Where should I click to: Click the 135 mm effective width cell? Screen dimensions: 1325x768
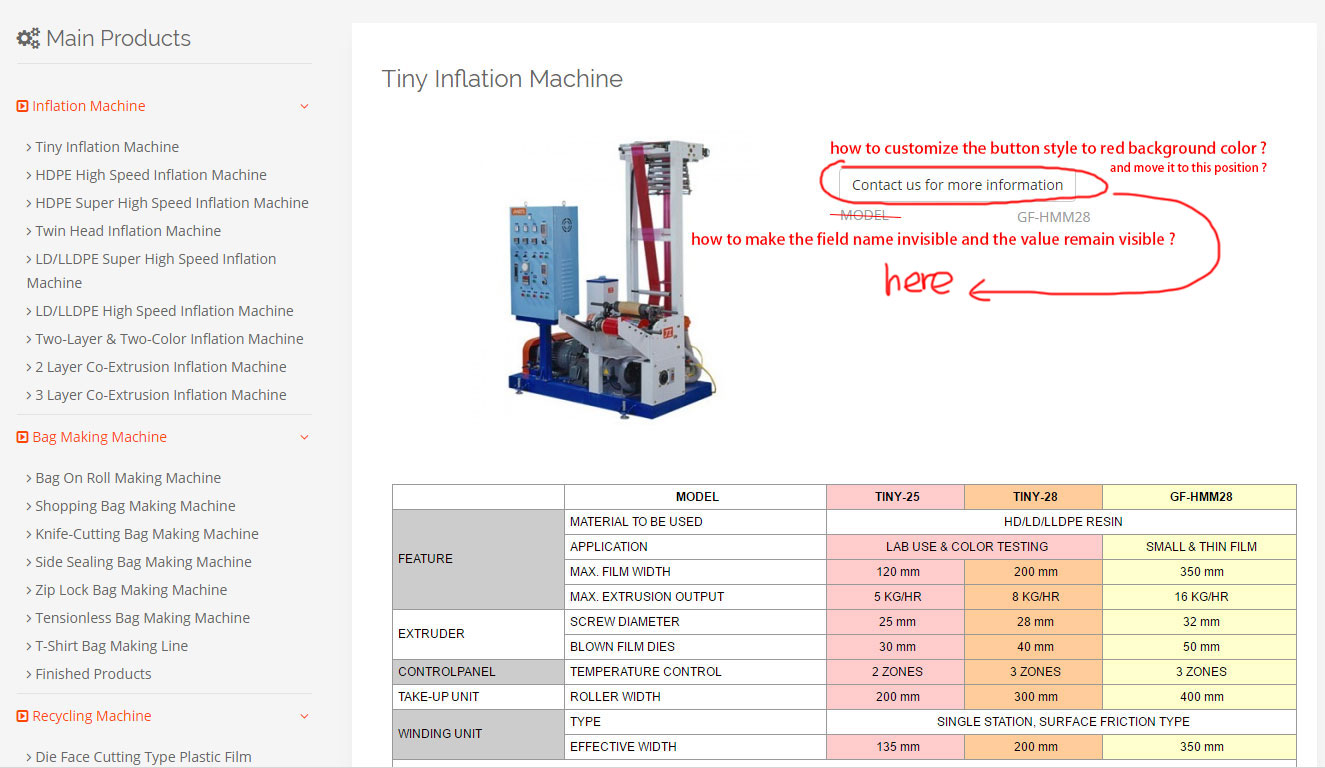tap(896, 747)
